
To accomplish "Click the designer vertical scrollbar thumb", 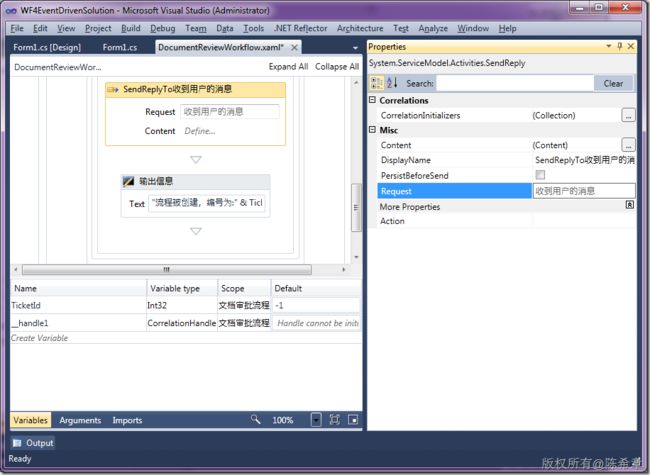I will 355,207.
